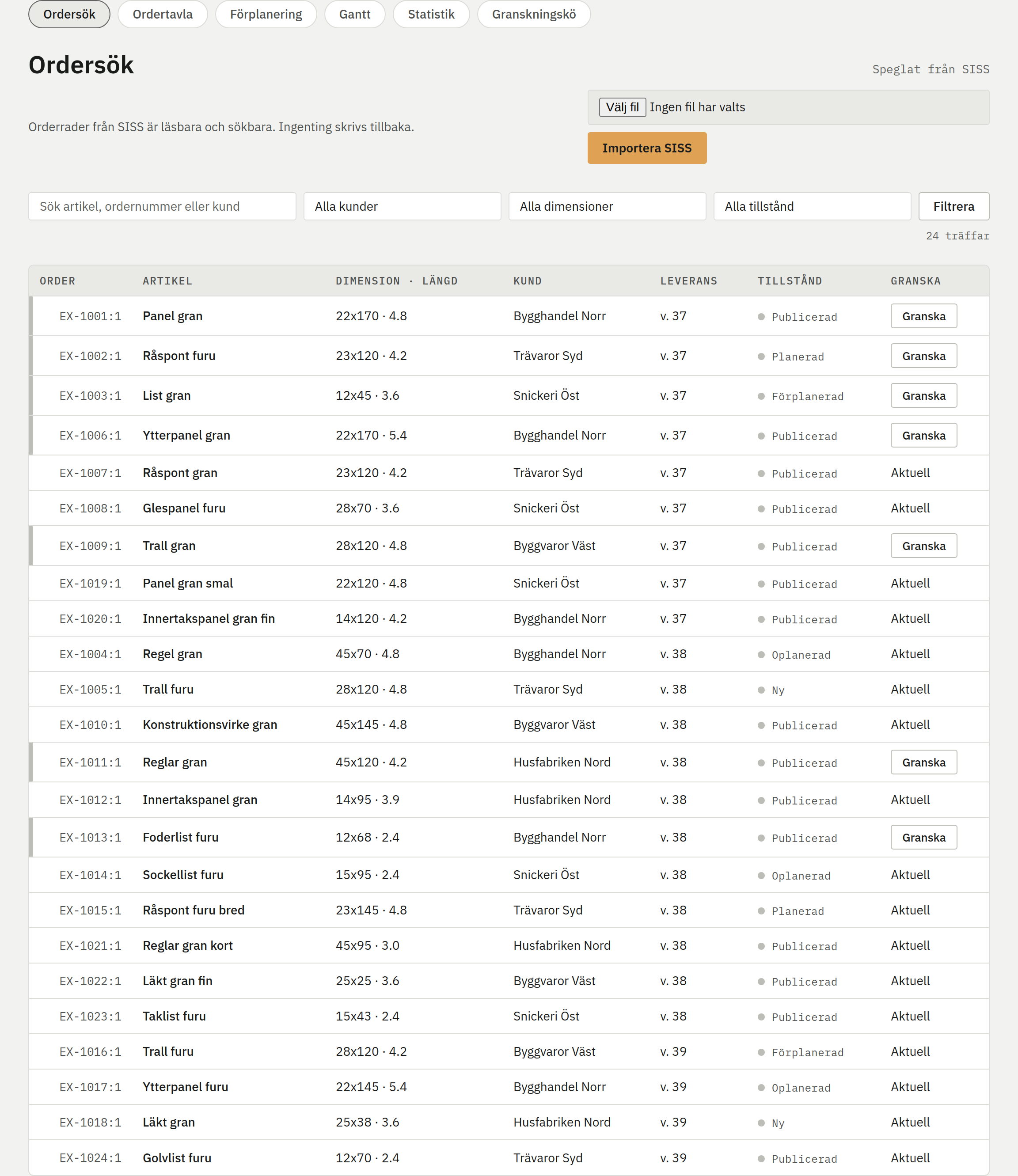
Task: Click order number EX-1007:1
Action: [90, 473]
